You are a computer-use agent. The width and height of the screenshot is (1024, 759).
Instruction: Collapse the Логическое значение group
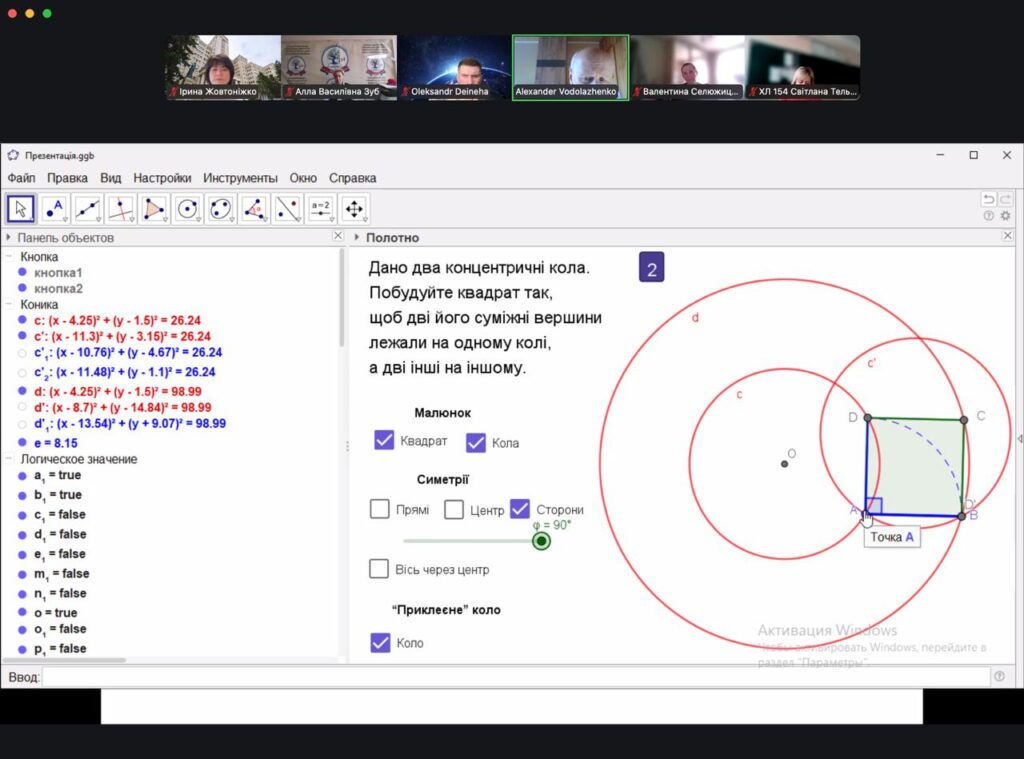[9, 459]
